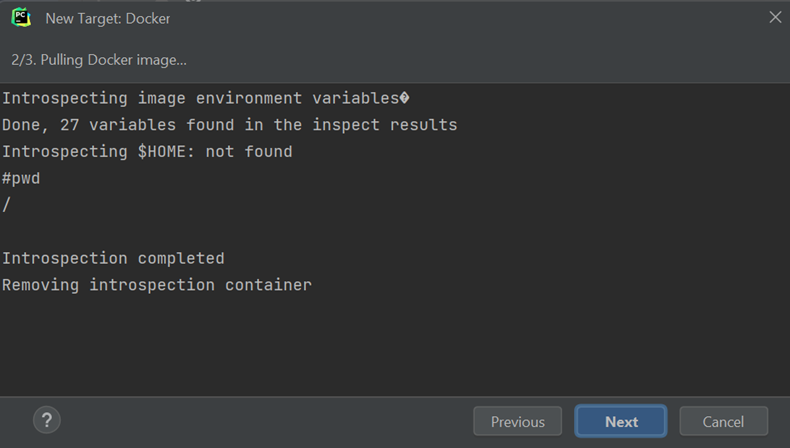Proceed by clicking the Next button
Screen dimensions: 790x448
click(621, 421)
